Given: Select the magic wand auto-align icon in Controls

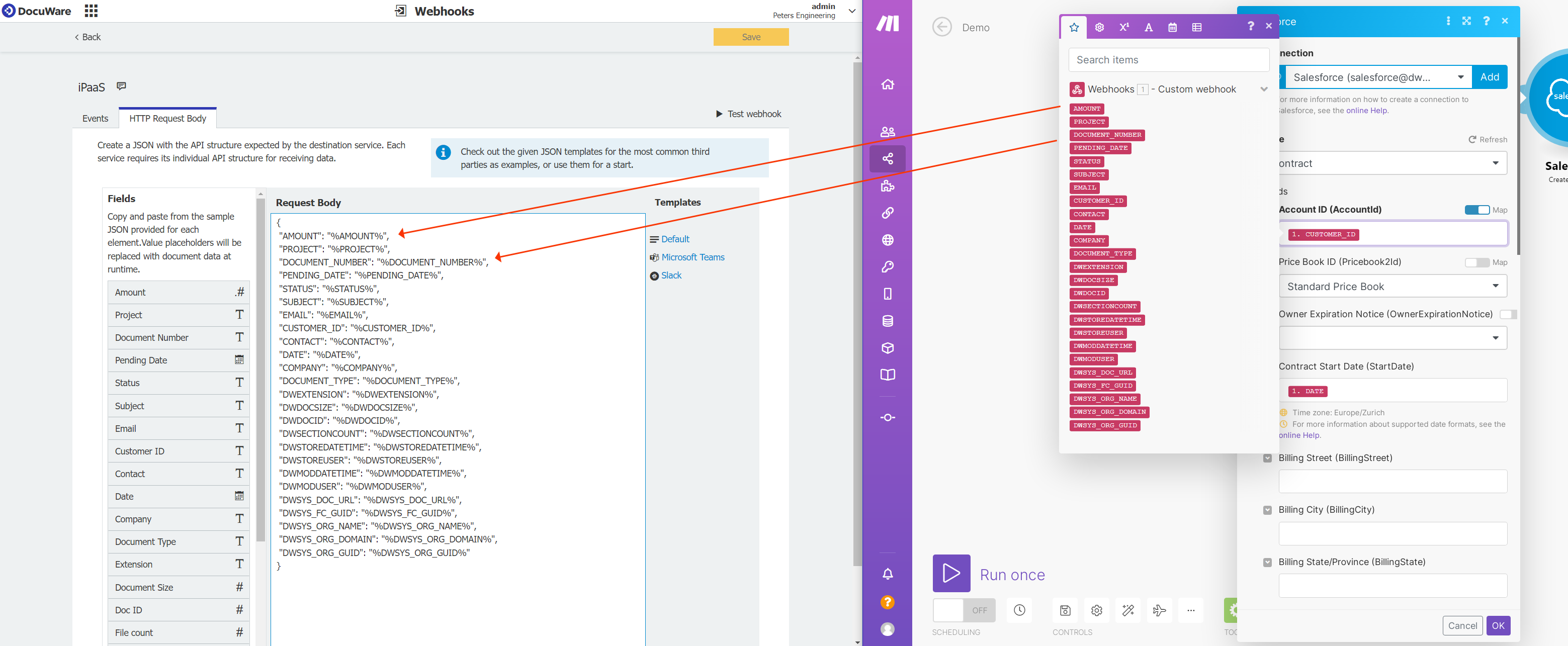Looking at the screenshot, I should [x=1128, y=610].
